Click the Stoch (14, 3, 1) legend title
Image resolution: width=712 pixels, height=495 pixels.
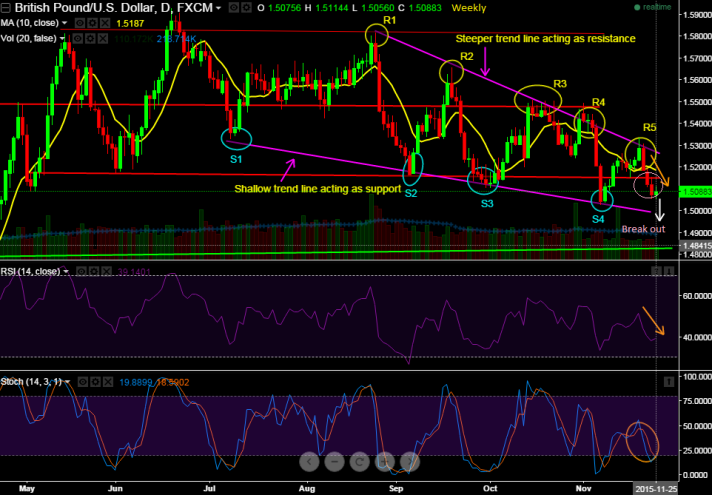tap(31, 382)
